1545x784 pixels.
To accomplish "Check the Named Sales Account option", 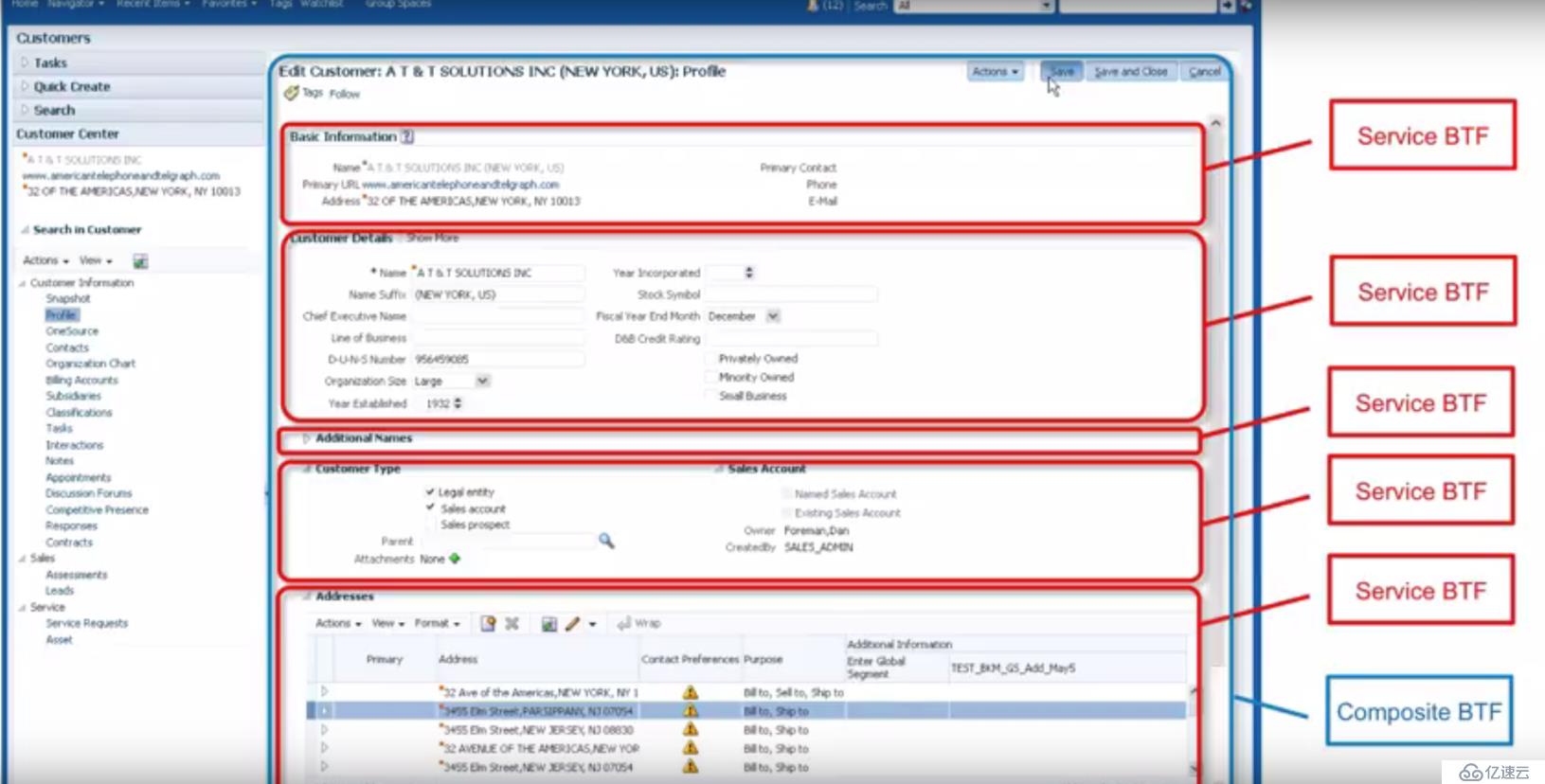I will (x=786, y=493).
